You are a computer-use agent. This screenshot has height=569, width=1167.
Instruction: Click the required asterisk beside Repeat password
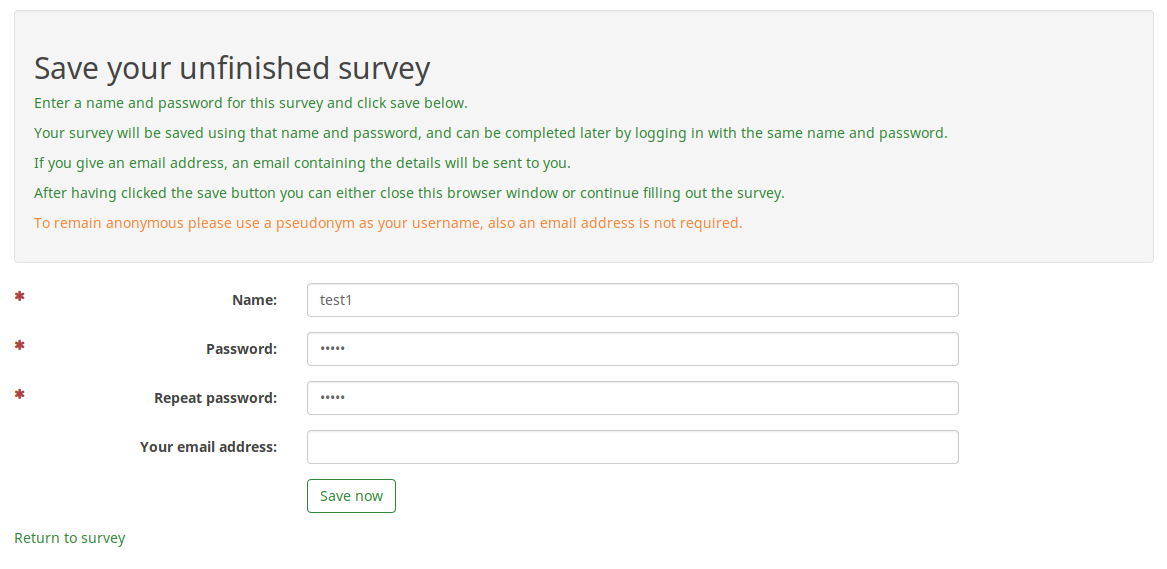(19, 395)
